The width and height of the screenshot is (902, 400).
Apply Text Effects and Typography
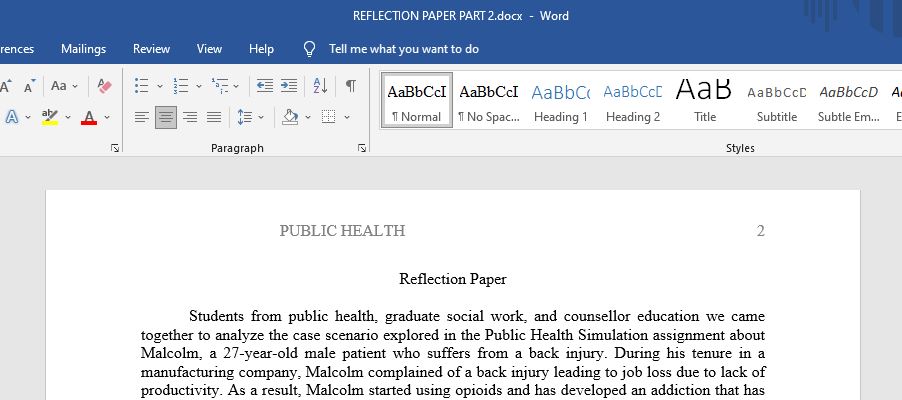12,117
